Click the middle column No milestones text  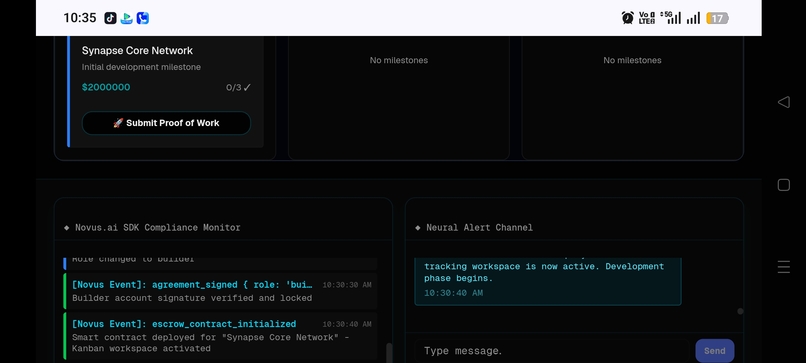click(399, 60)
